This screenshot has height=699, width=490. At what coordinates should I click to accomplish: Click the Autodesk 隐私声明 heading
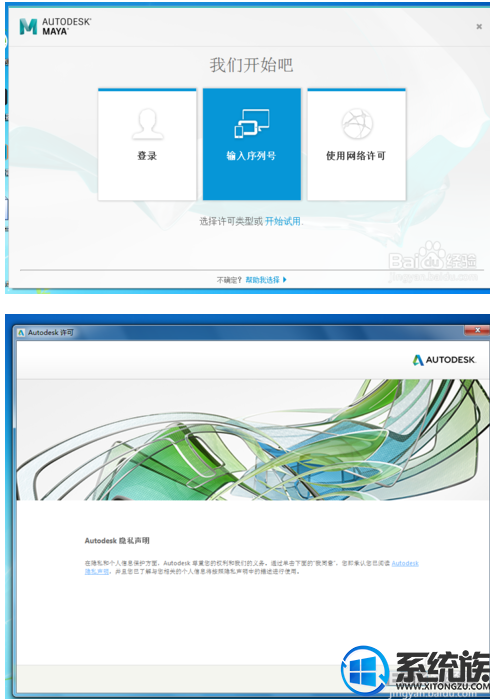117,541
